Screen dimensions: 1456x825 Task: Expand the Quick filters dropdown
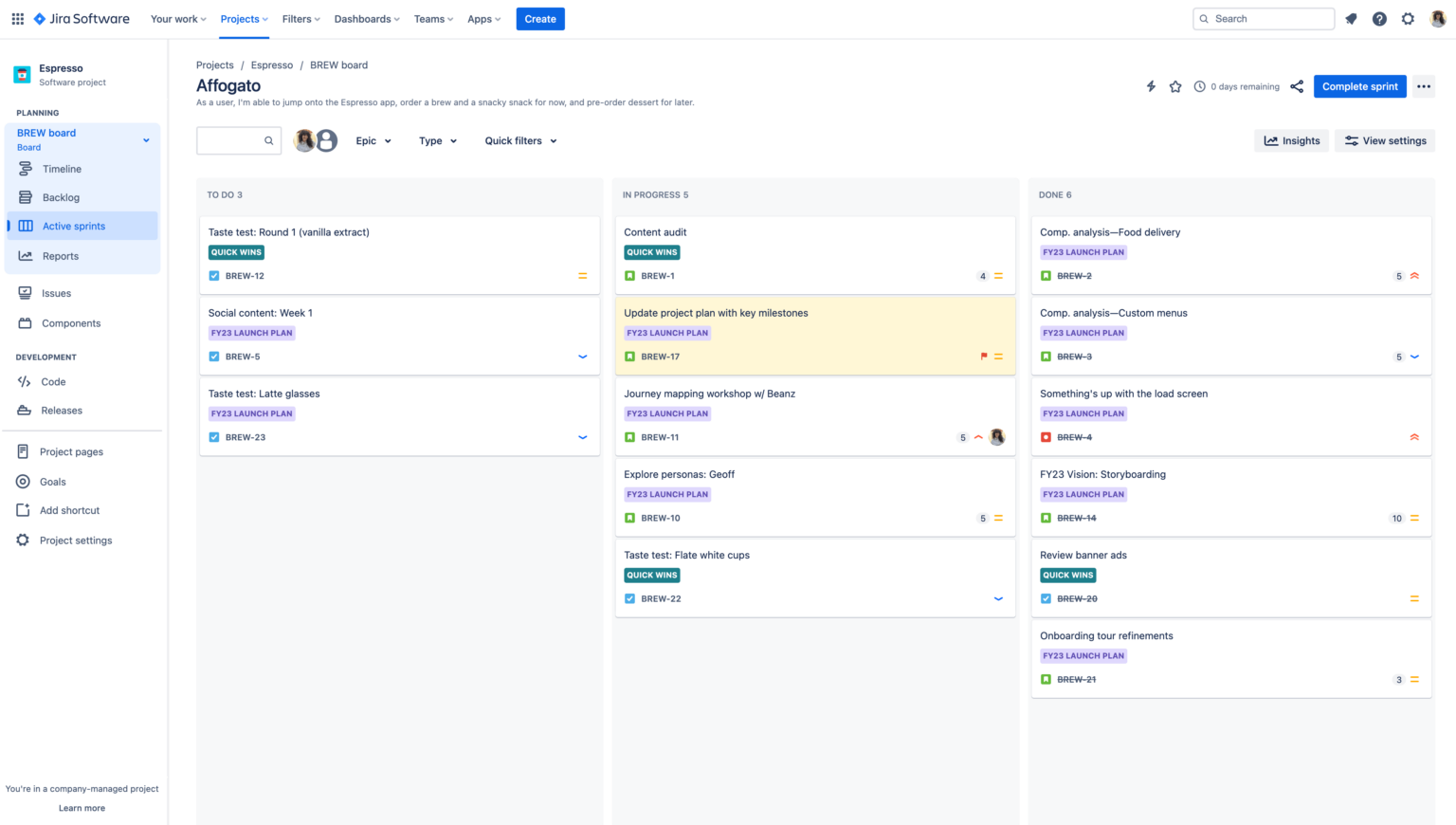pos(519,140)
